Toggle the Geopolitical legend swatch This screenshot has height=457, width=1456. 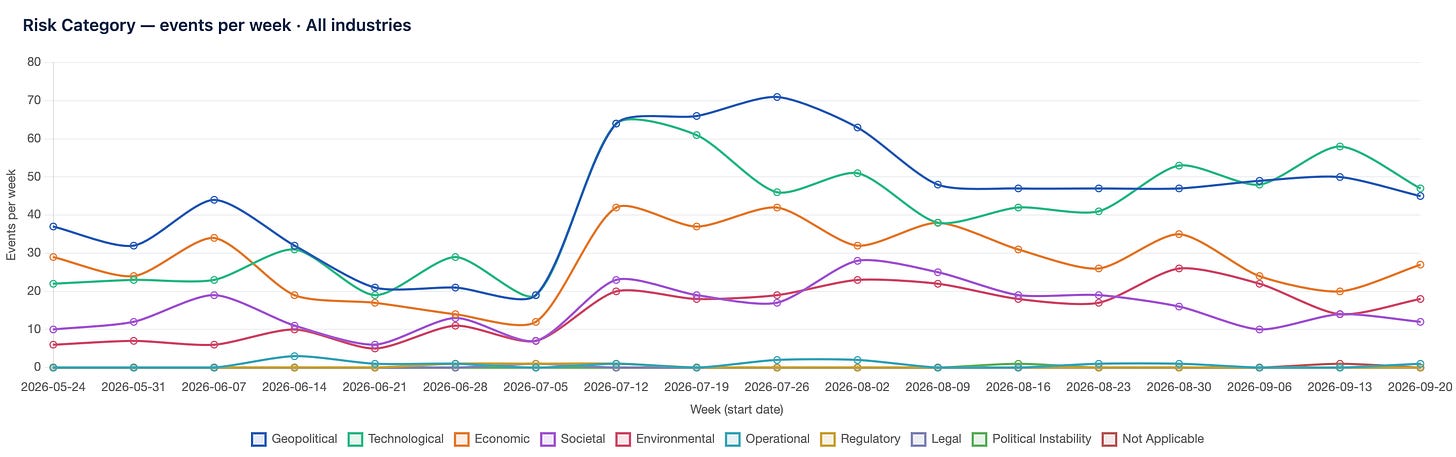tap(259, 438)
